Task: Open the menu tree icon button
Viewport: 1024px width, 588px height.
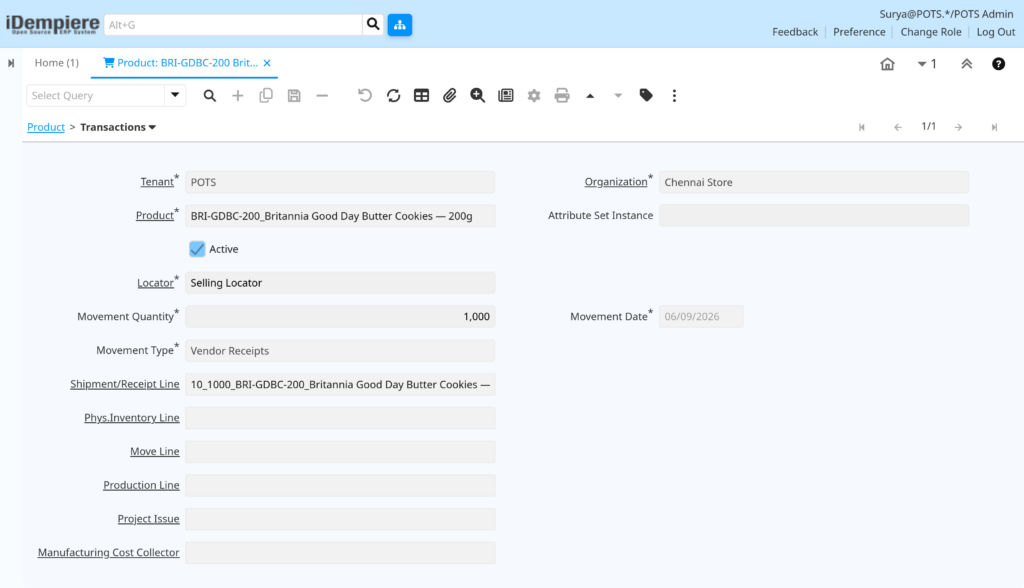Action: pos(400,25)
